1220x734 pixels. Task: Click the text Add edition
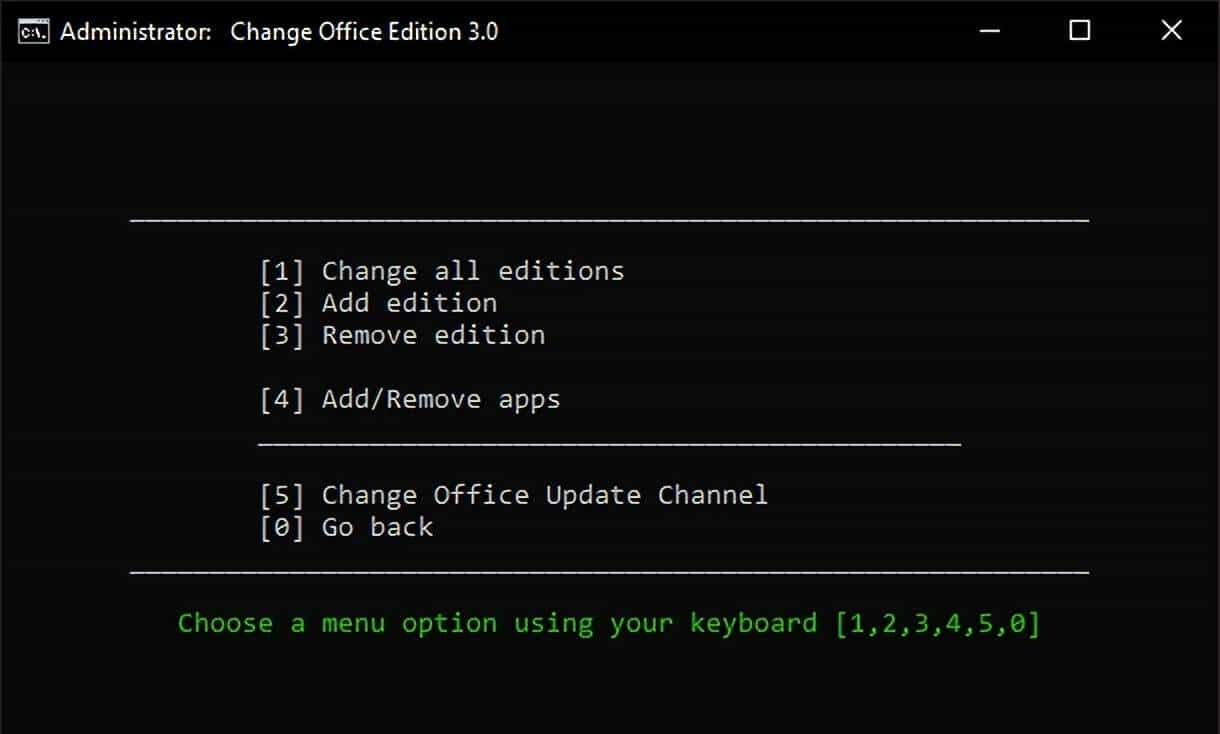[409, 302]
